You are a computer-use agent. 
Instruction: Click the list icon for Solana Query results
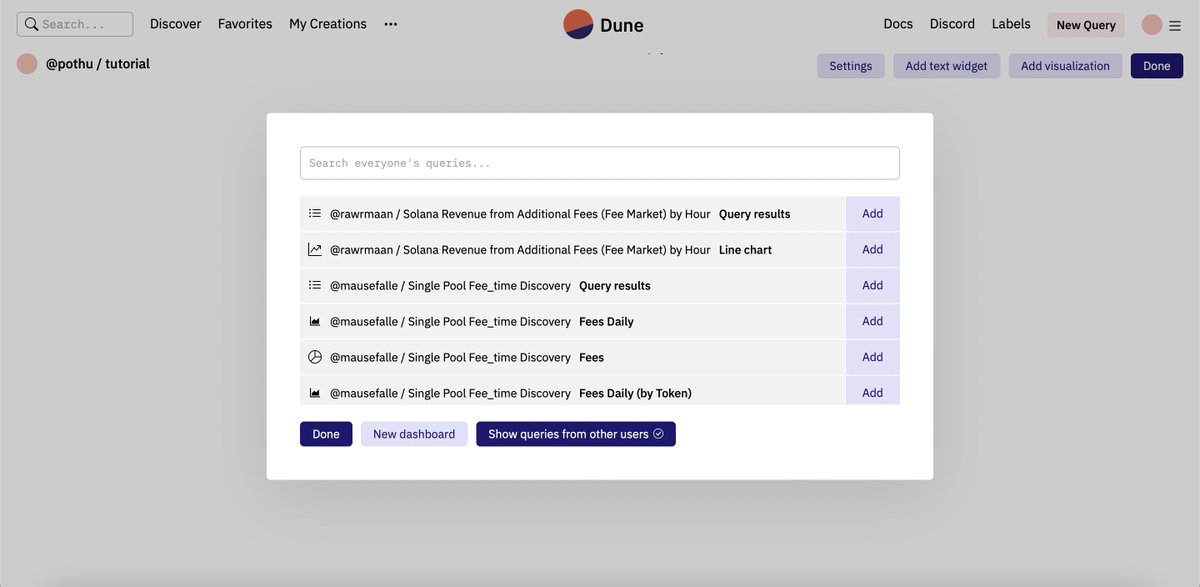[x=315, y=214]
